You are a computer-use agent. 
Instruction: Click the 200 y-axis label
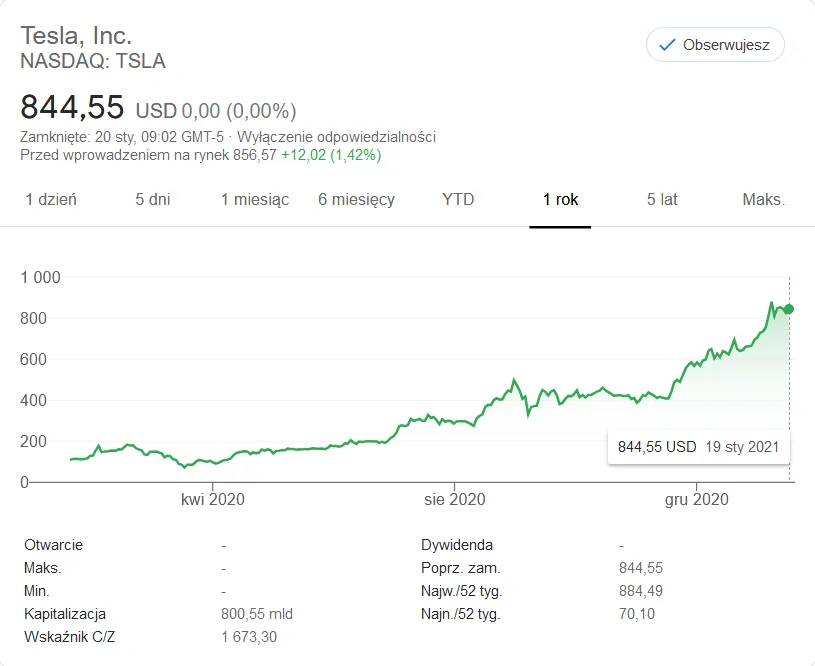click(33, 441)
